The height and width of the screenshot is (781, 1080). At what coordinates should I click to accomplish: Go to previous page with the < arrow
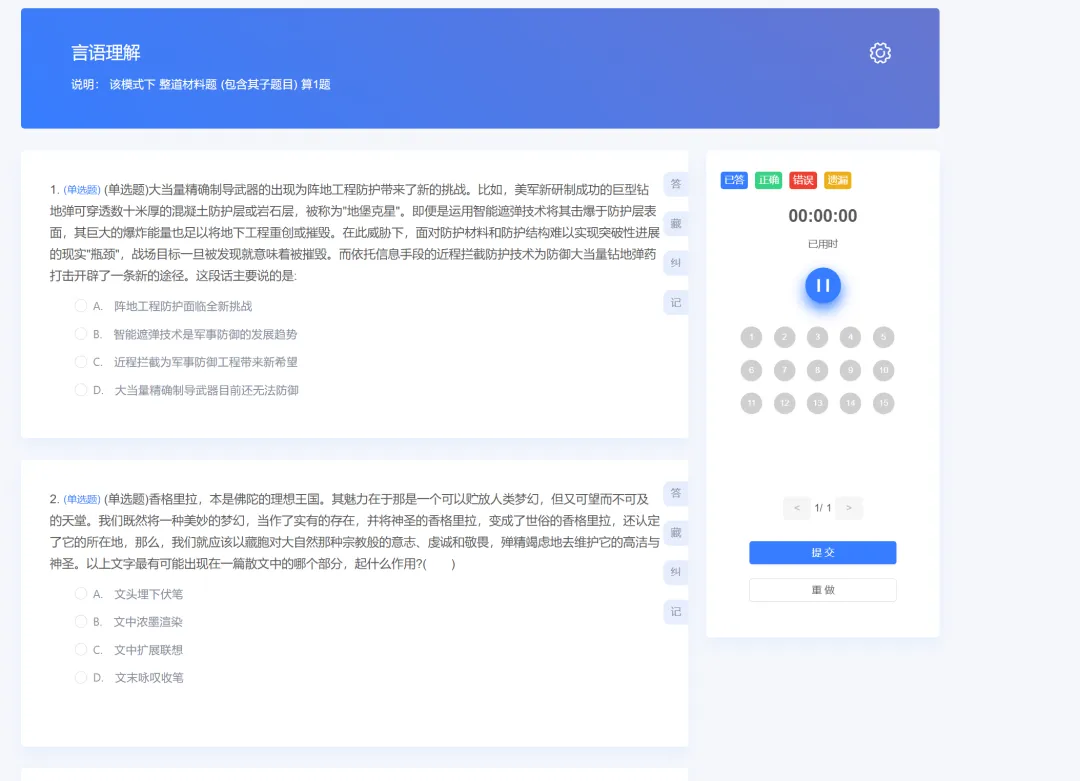(x=797, y=508)
